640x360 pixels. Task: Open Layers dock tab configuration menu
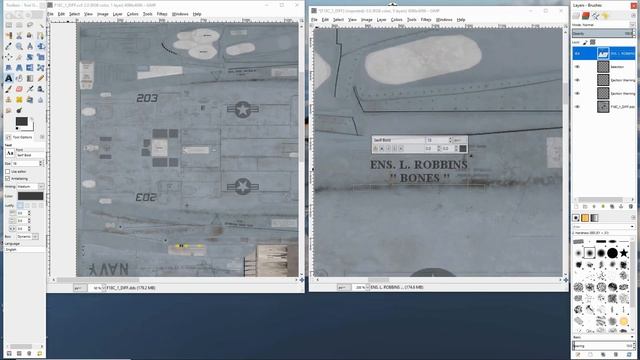pos(634,16)
